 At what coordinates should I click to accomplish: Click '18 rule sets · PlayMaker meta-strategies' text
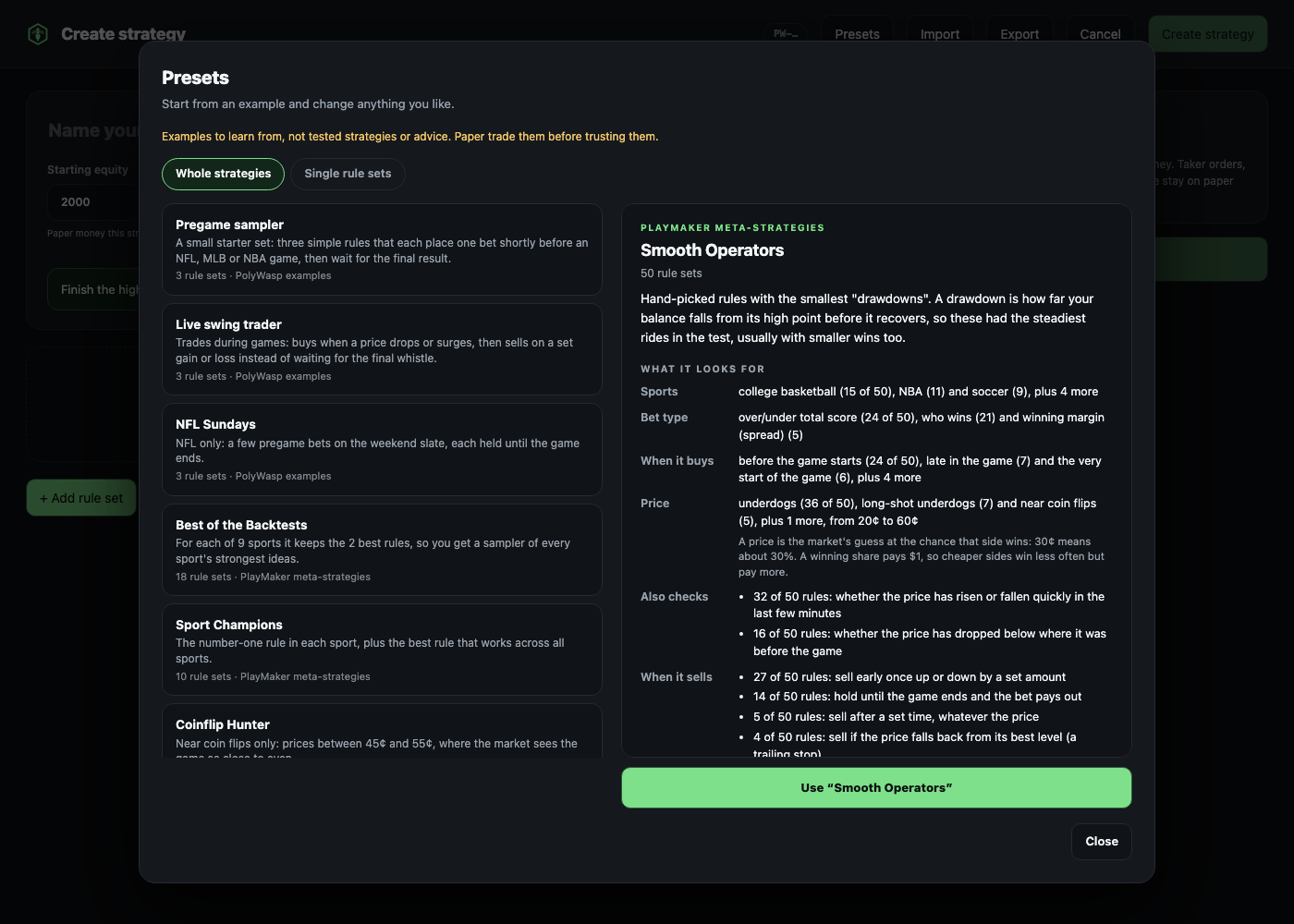[x=273, y=577]
